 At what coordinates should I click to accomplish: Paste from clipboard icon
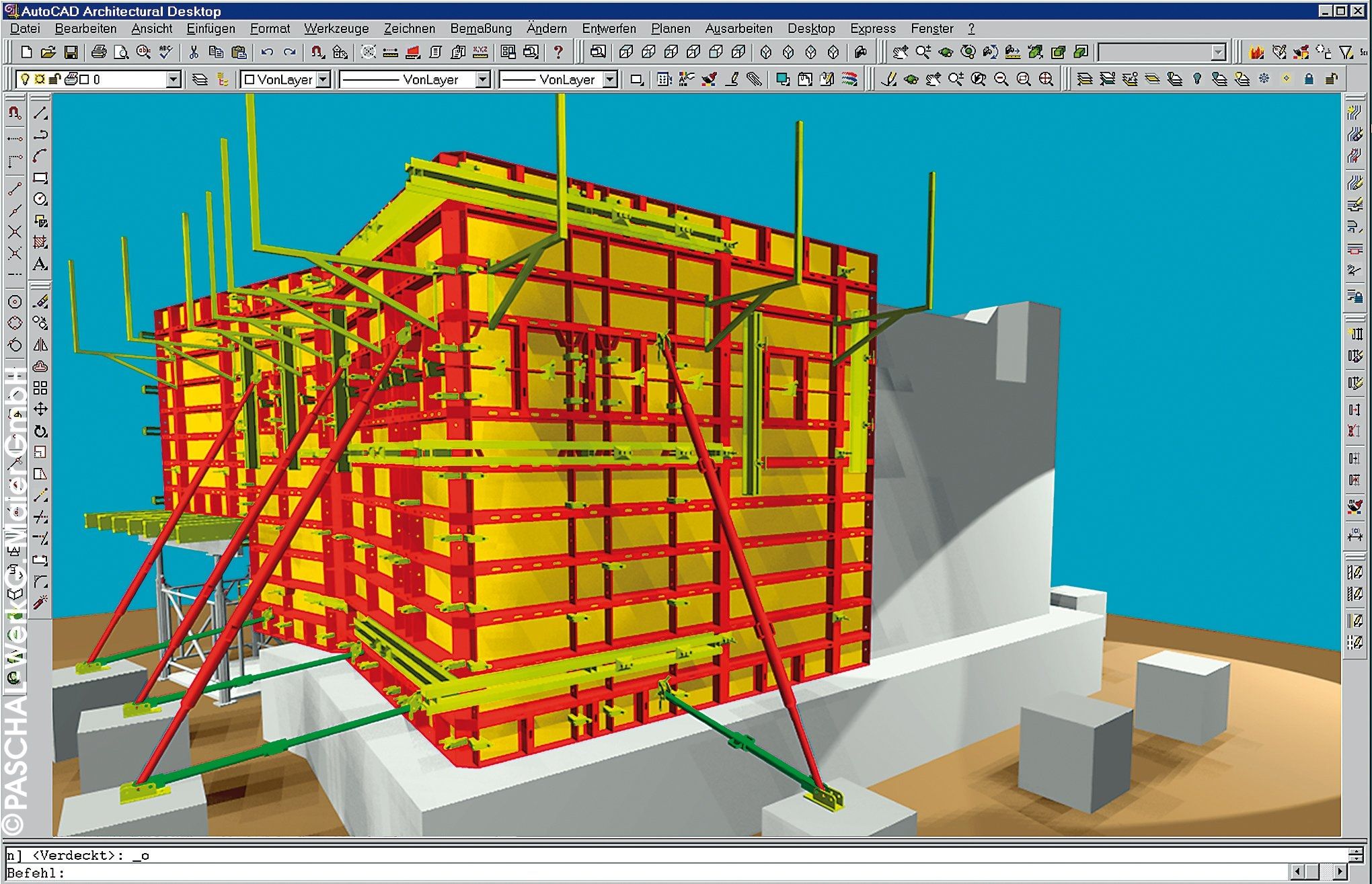pos(238,52)
